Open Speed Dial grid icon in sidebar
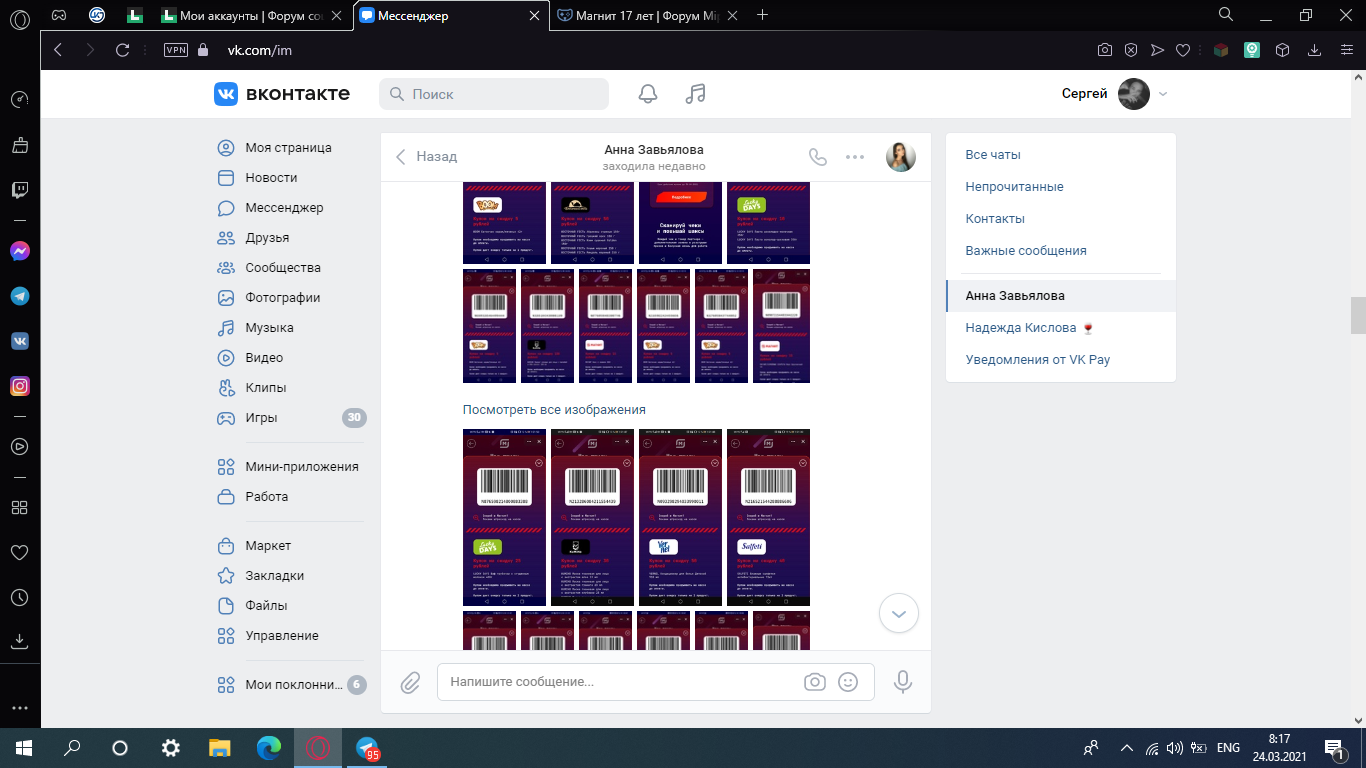The image size is (1366, 768). (x=19, y=507)
